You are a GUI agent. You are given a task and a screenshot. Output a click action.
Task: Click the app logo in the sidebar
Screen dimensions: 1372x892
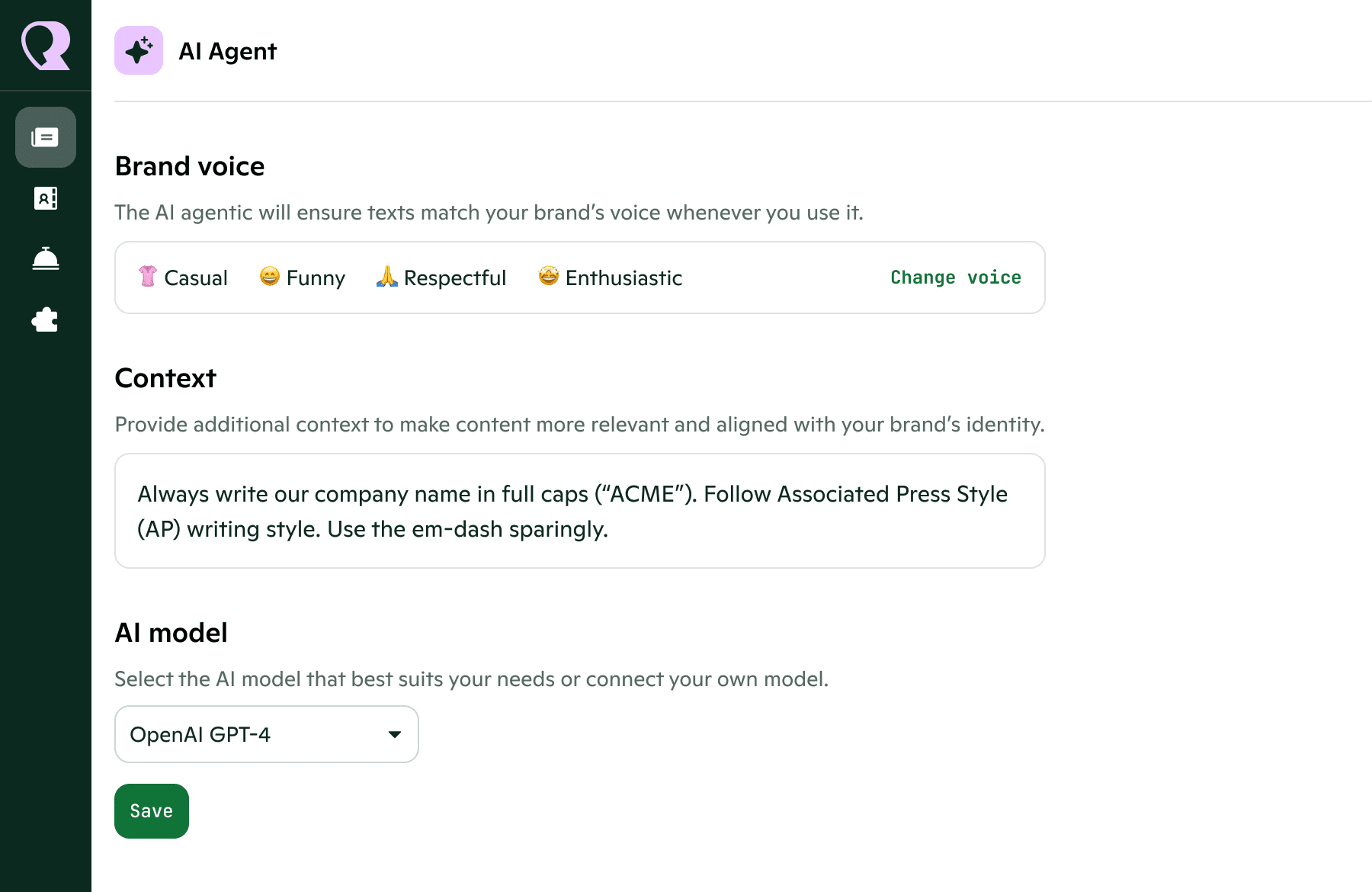[46, 46]
